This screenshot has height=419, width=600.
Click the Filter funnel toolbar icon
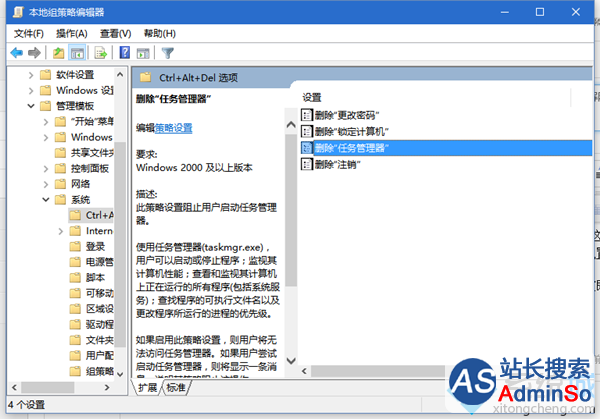168,53
